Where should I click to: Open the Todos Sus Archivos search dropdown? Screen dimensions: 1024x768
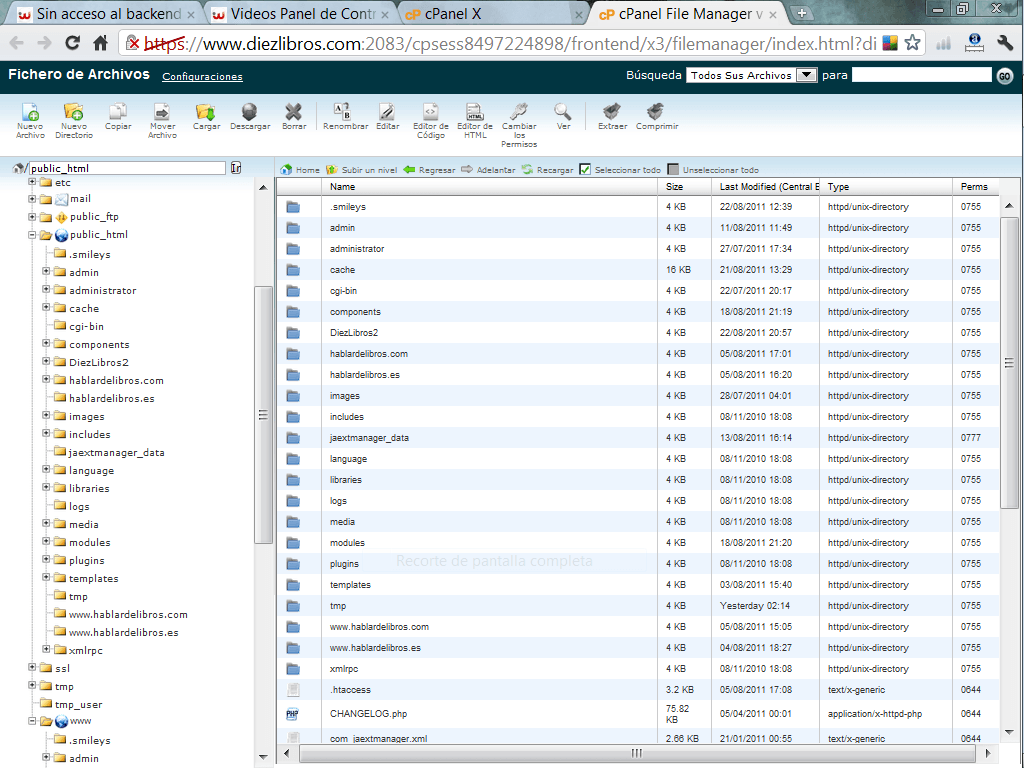click(751, 75)
